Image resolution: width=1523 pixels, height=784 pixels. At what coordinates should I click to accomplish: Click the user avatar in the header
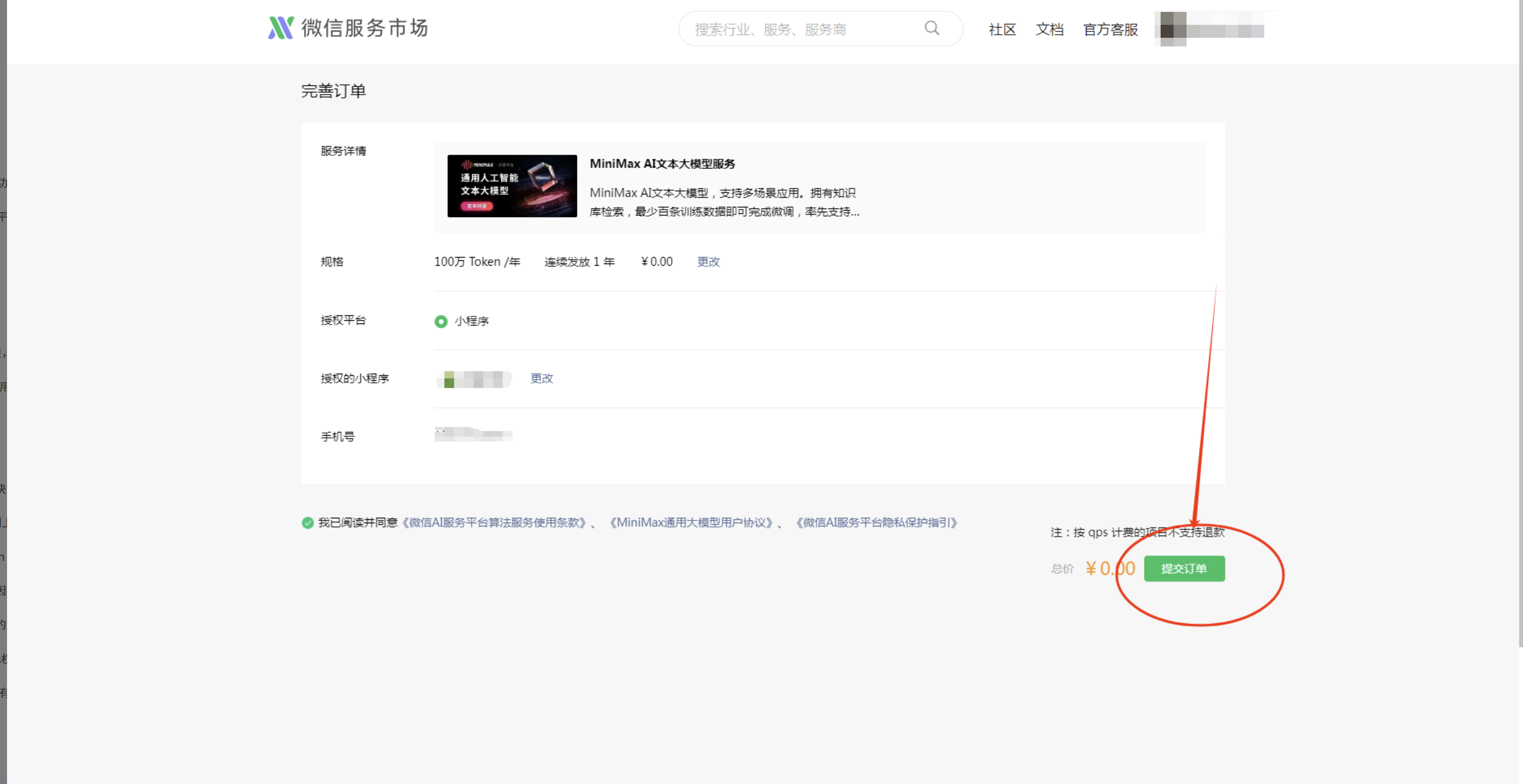pyautogui.click(x=1172, y=29)
